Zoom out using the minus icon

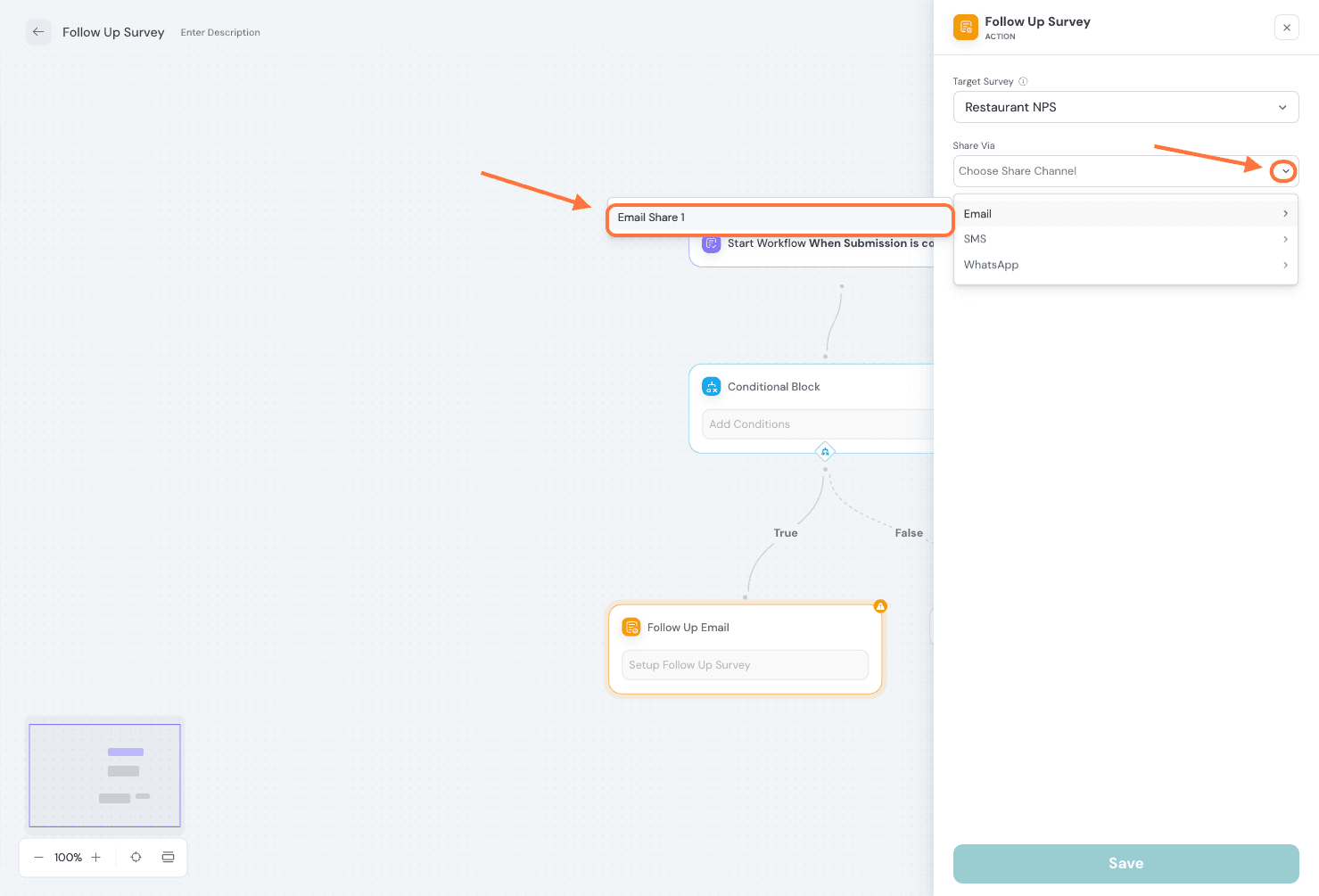[x=38, y=858]
